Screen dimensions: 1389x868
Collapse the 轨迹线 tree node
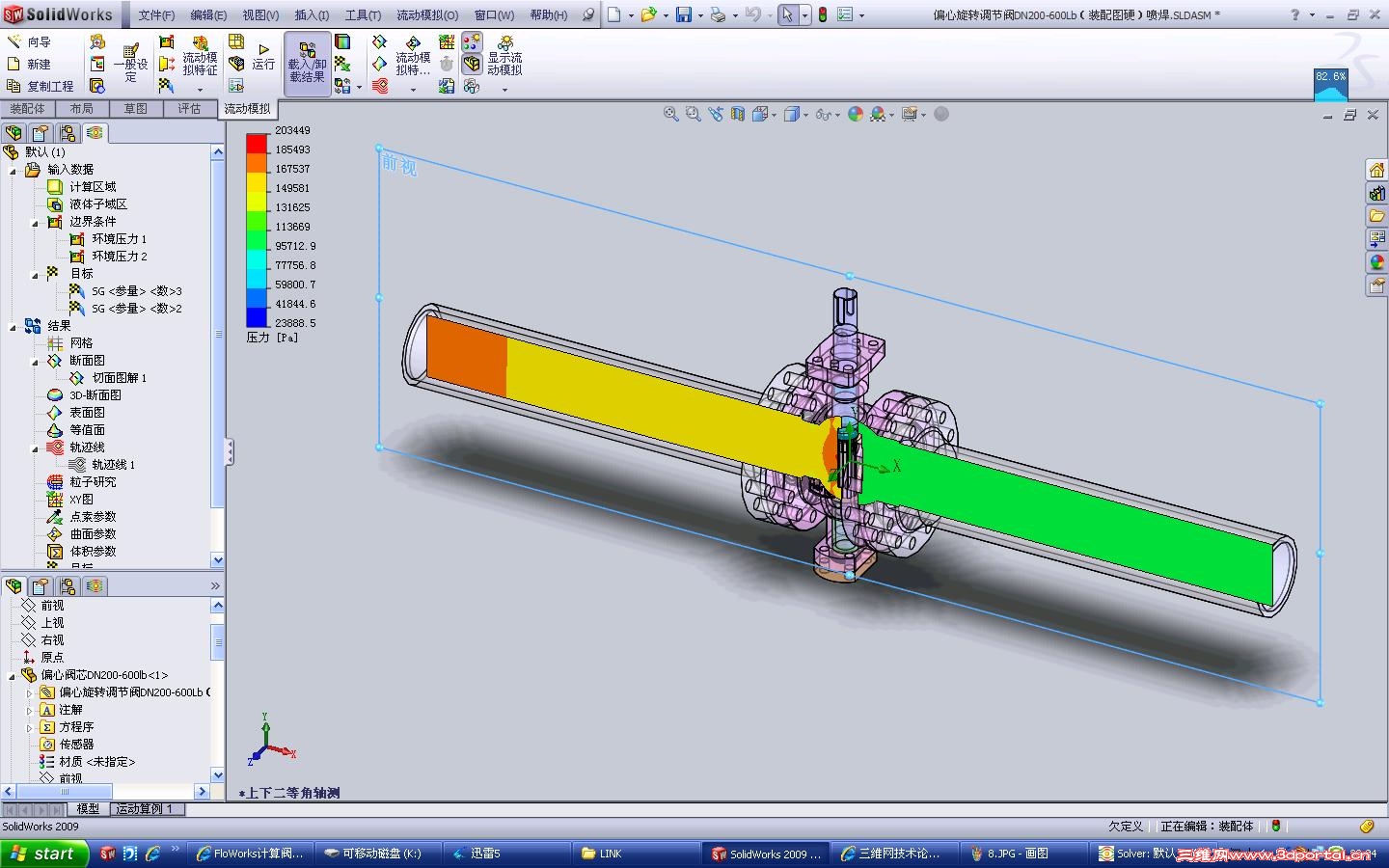[x=36, y=448]
